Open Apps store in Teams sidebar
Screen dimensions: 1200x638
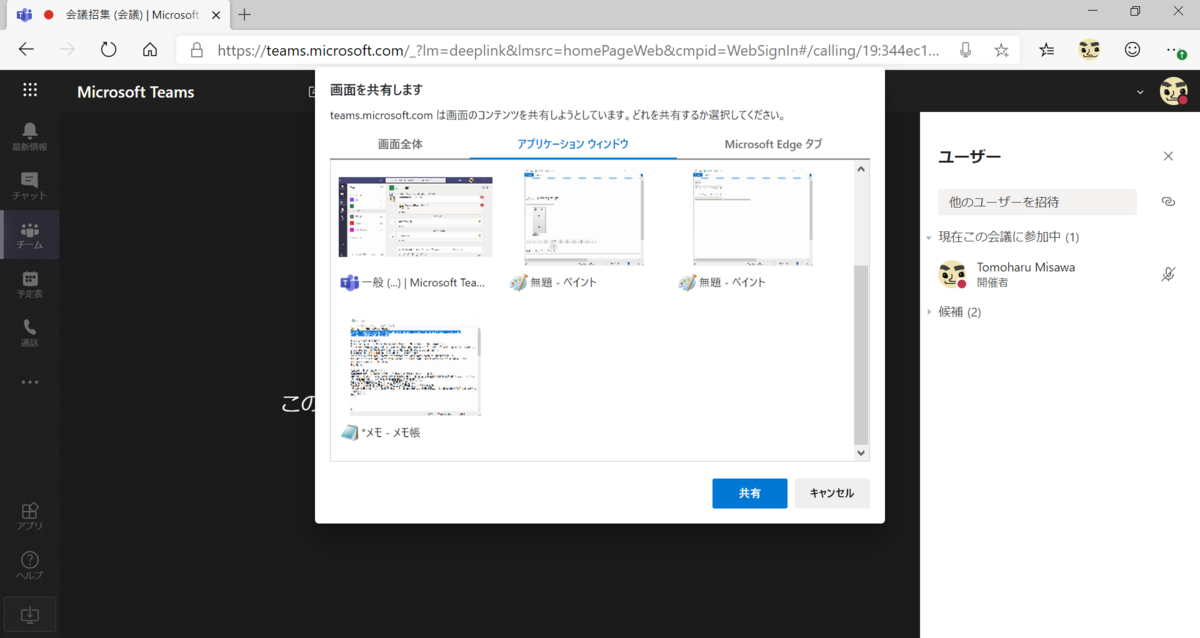(x=30, y=516)
